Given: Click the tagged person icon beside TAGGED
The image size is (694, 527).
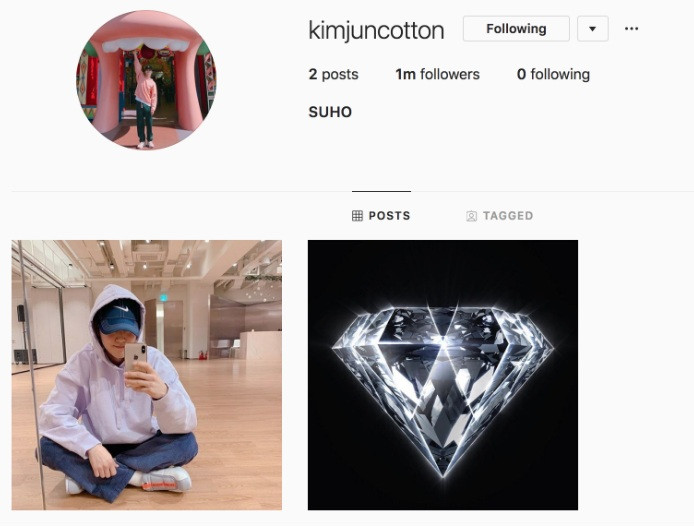Looking at the screenshot, I should pyautogui.click(x=471, y=216).
